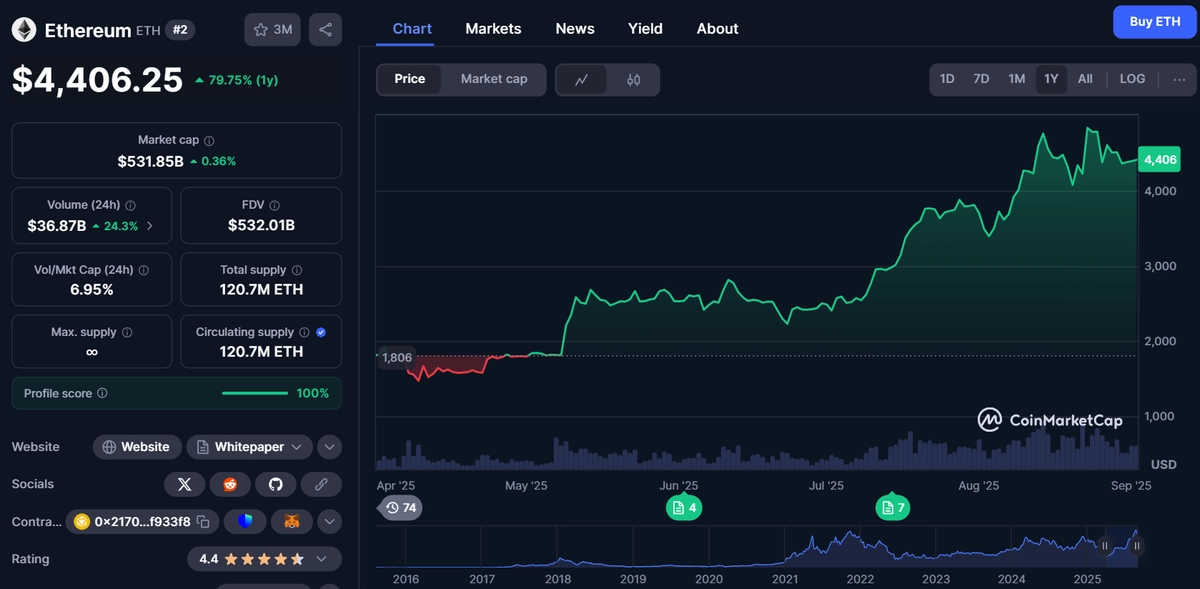The height and width of the screenshot is (589, 1200).
Task: Open the chain link social icon
Action: pos(321,484)
